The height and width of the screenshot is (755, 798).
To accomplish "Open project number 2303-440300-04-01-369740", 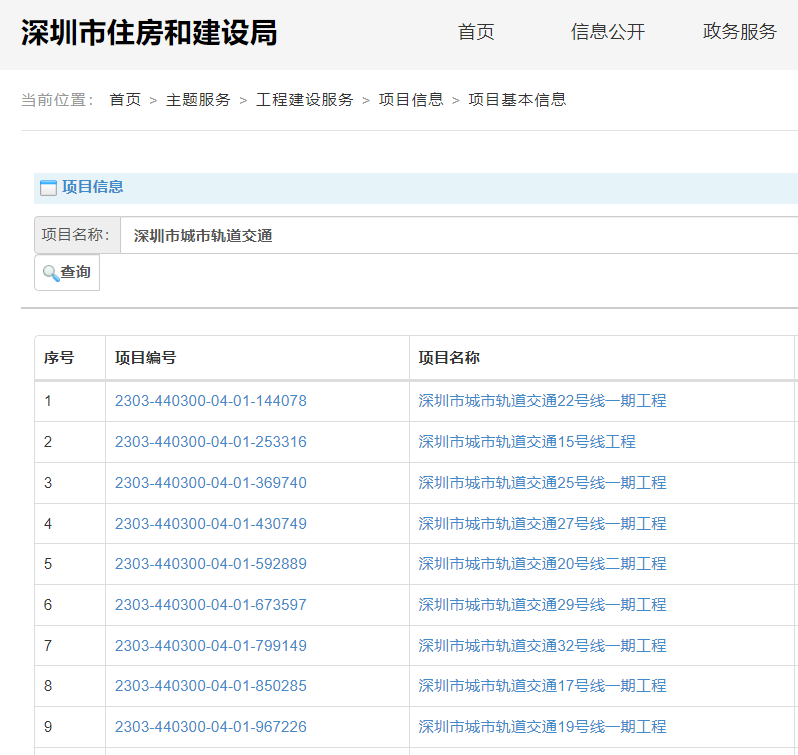I will [211, 483].
